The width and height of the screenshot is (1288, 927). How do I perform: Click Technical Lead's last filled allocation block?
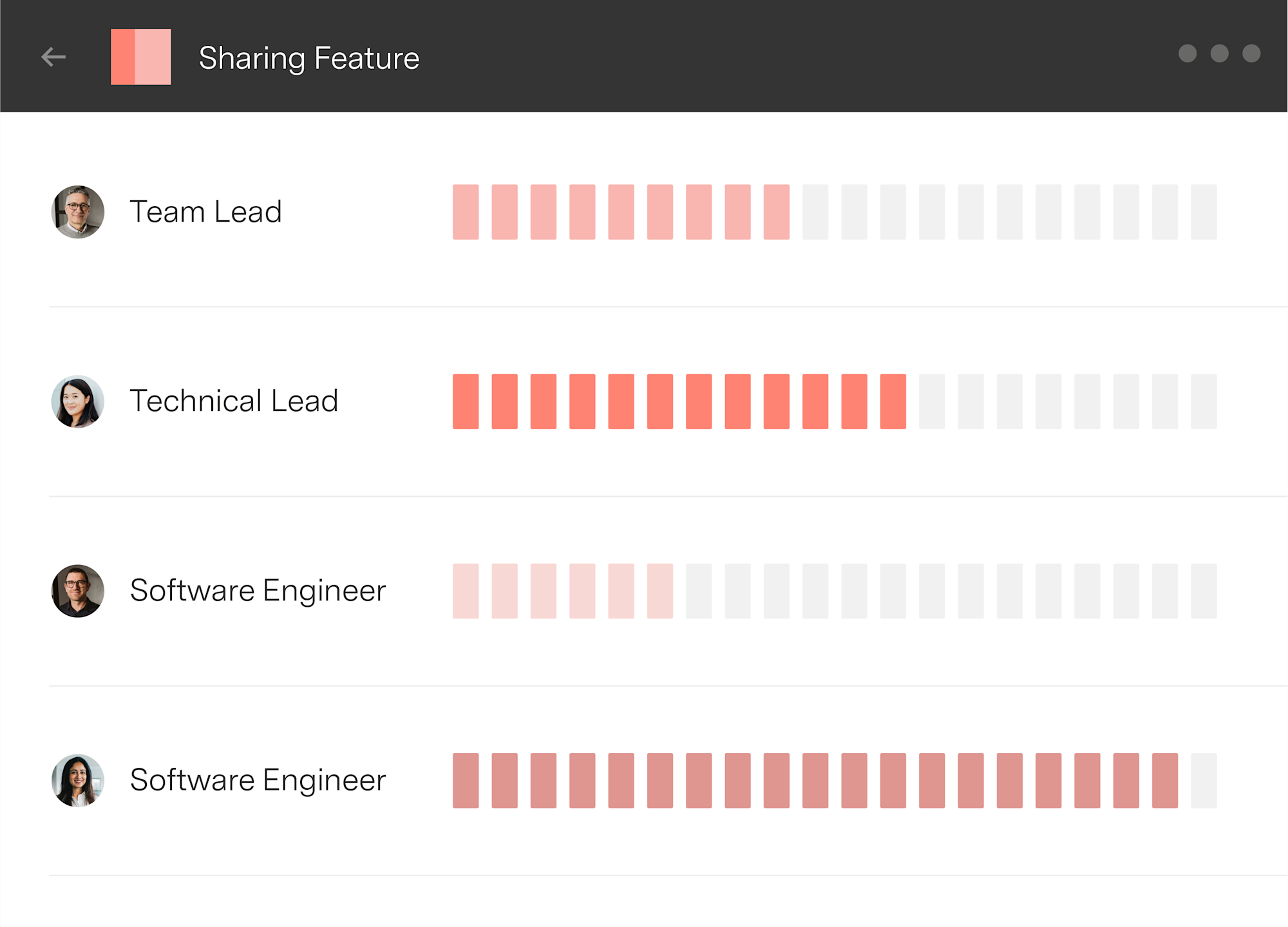(893, 401)
